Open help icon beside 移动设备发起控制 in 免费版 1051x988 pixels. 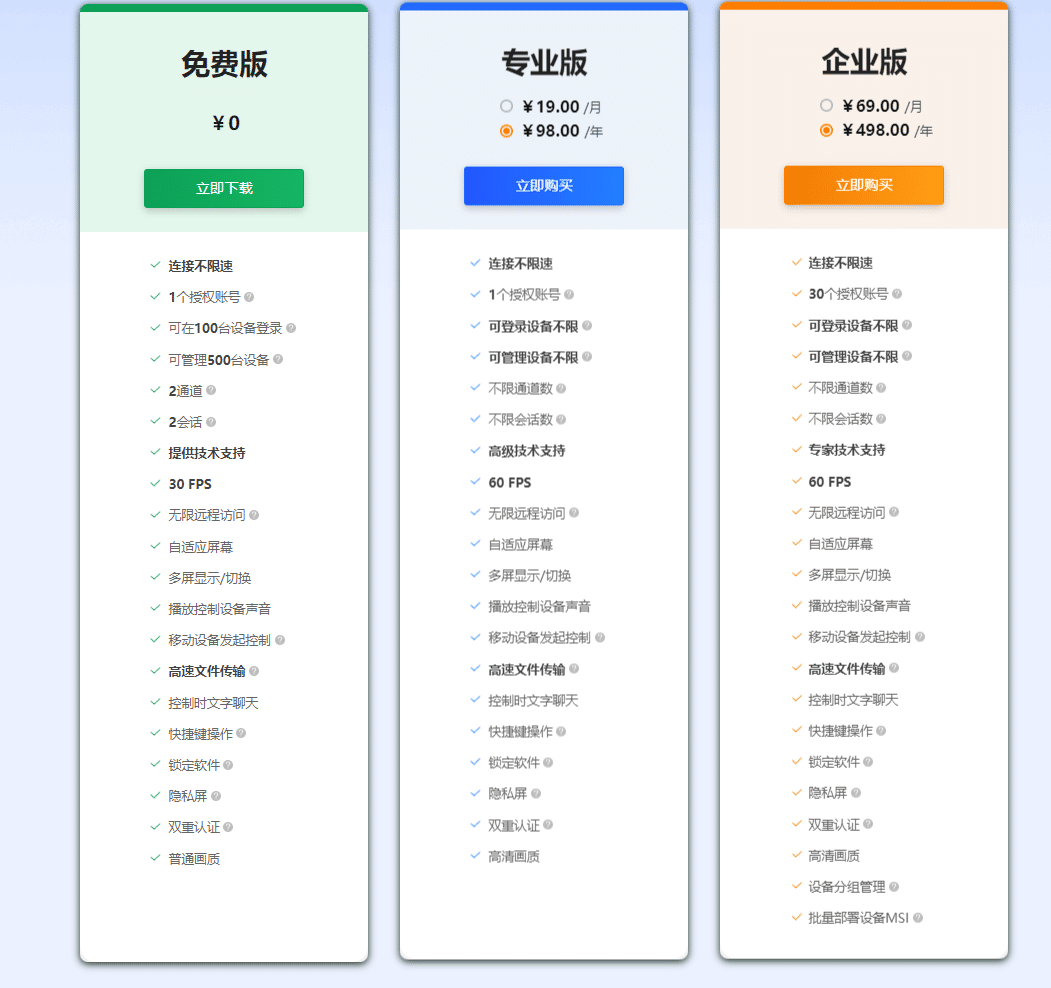280,640
